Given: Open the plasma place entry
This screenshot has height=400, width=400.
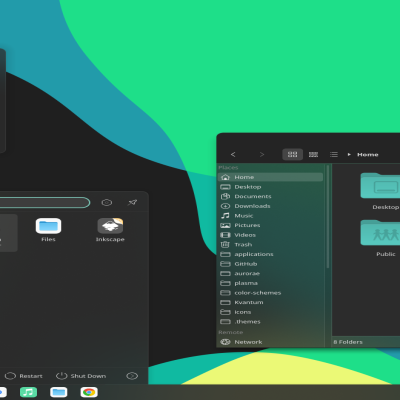Looking at the screenshot, I should point(270,283).
